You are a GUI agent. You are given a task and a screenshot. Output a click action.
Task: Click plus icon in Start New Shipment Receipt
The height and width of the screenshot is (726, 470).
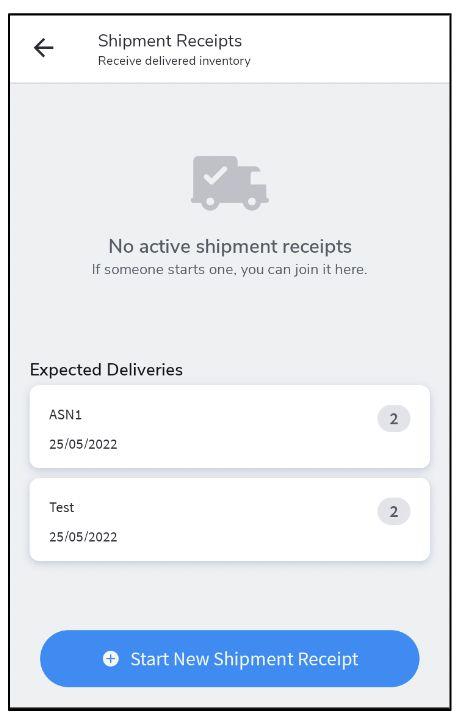click(111, 658)
